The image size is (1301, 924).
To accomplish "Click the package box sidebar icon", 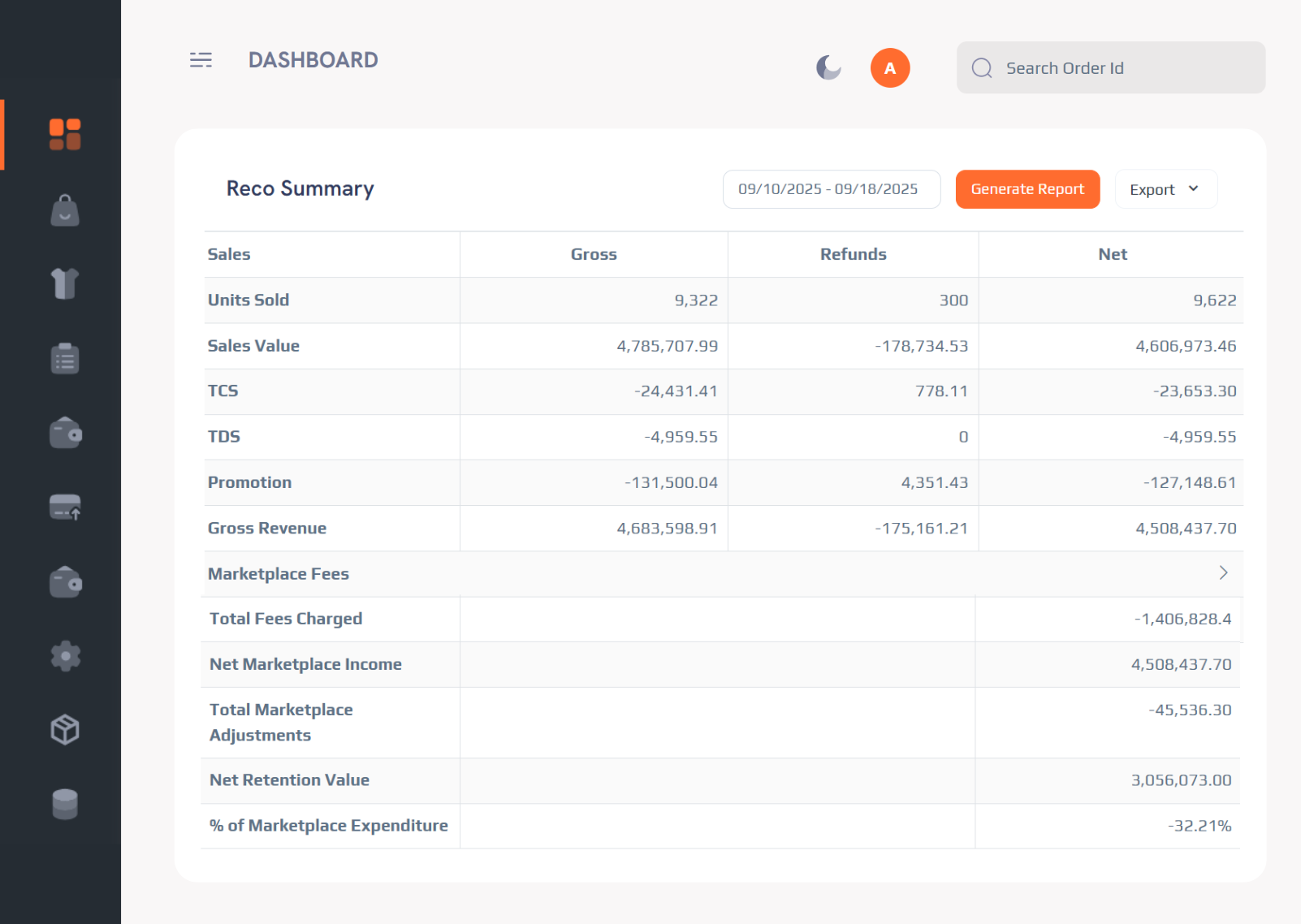I will pos(65,729).
